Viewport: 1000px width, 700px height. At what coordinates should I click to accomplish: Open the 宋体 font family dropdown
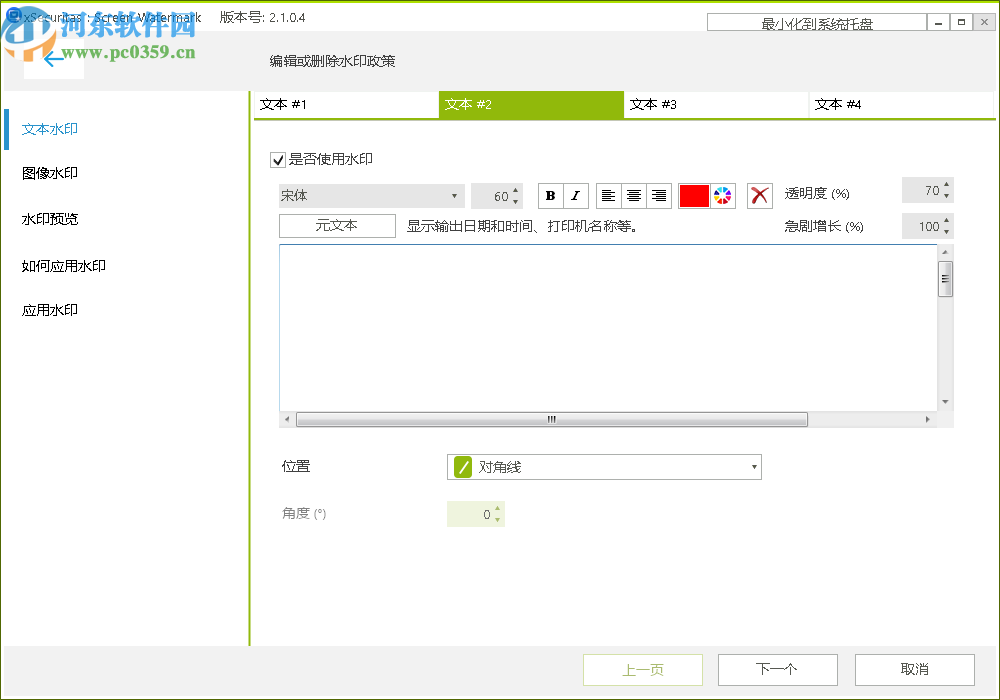pos(371,195)
